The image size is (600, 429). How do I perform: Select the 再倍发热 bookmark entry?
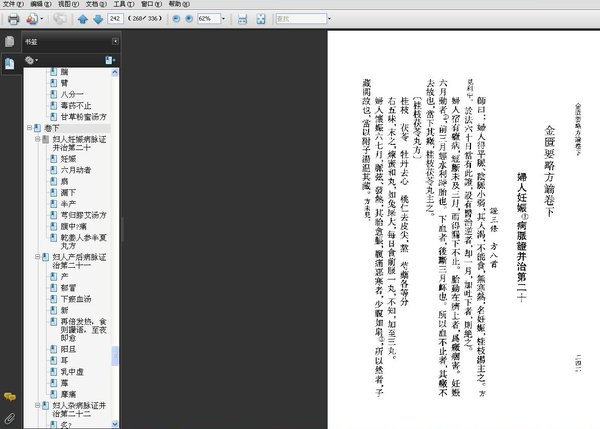83,329
